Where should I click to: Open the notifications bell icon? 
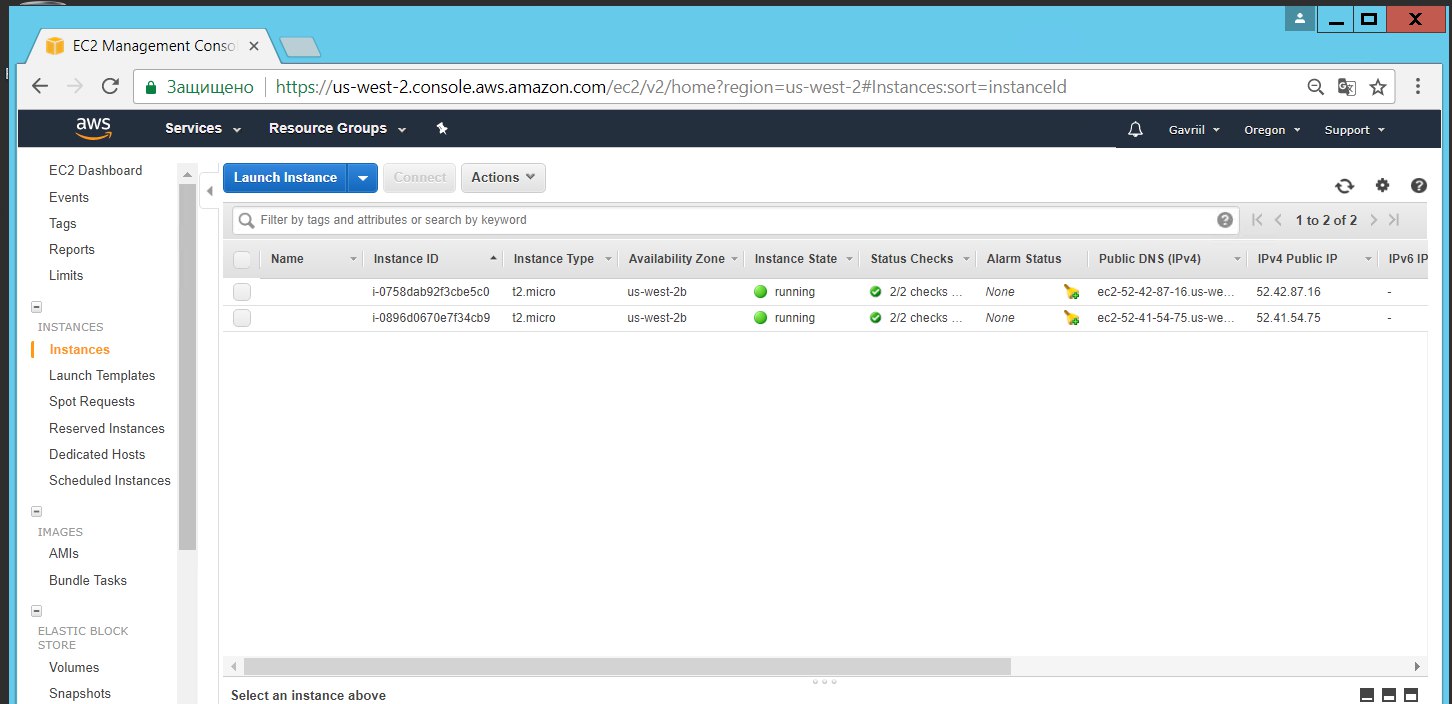coord(1135,130)
